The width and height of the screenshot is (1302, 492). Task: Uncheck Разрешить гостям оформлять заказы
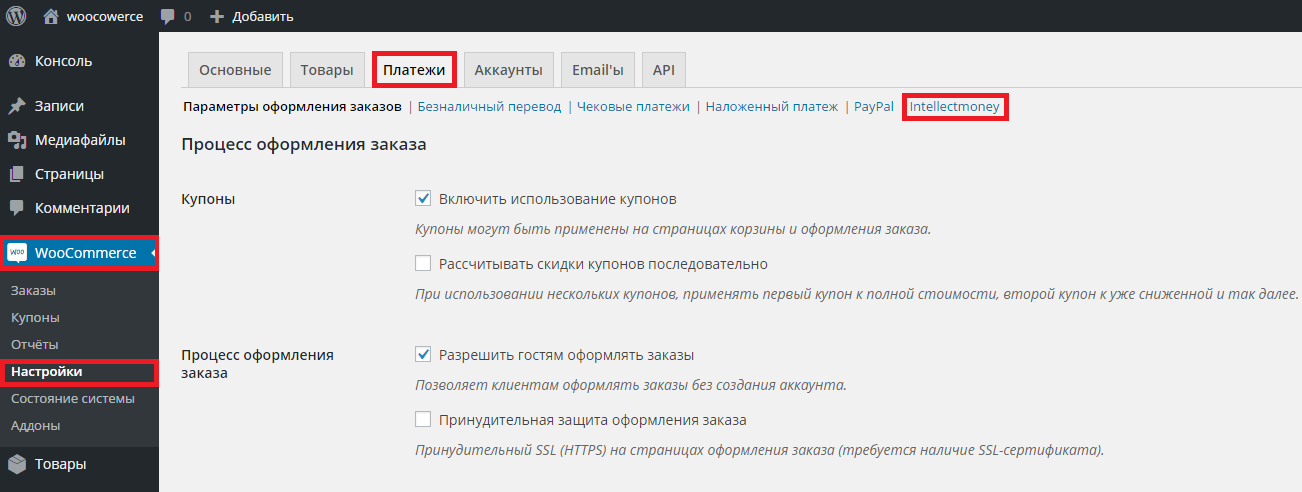423,355
